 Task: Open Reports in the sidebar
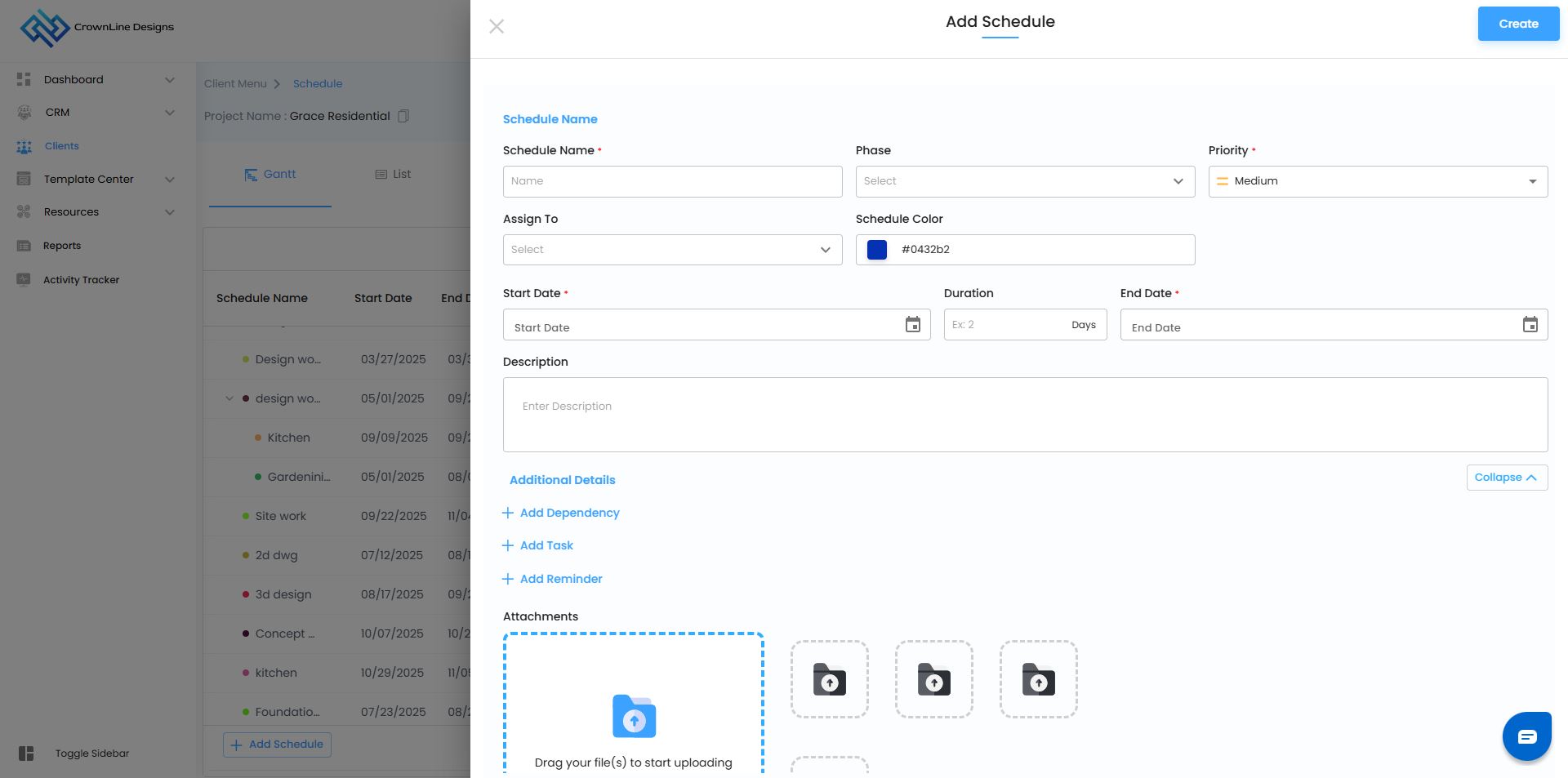click(62, 246)
